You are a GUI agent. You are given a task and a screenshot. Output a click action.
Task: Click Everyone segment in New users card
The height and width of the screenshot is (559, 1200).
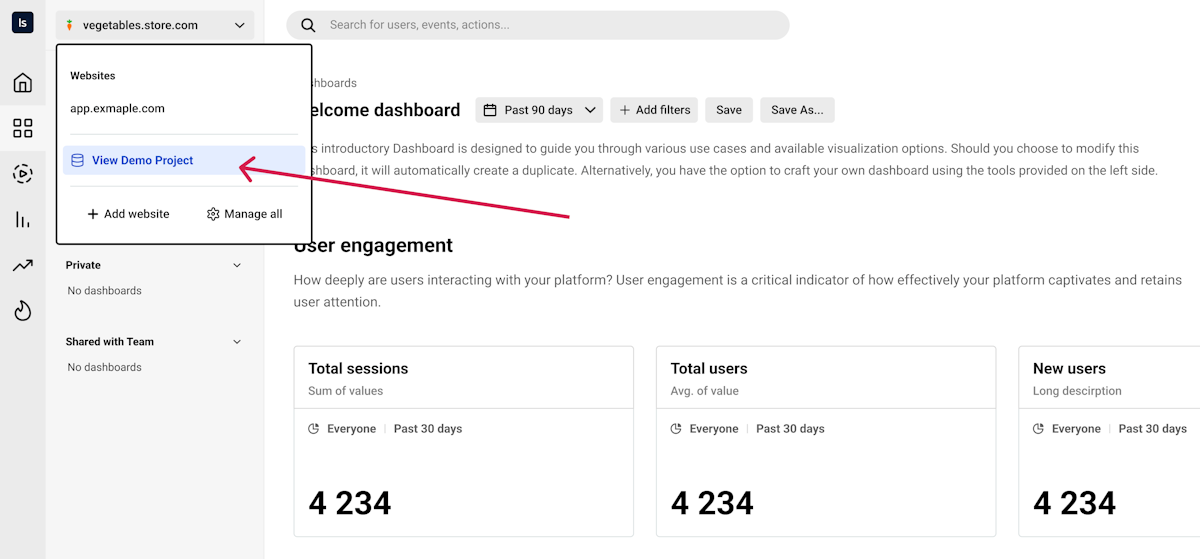(1076, 429)
